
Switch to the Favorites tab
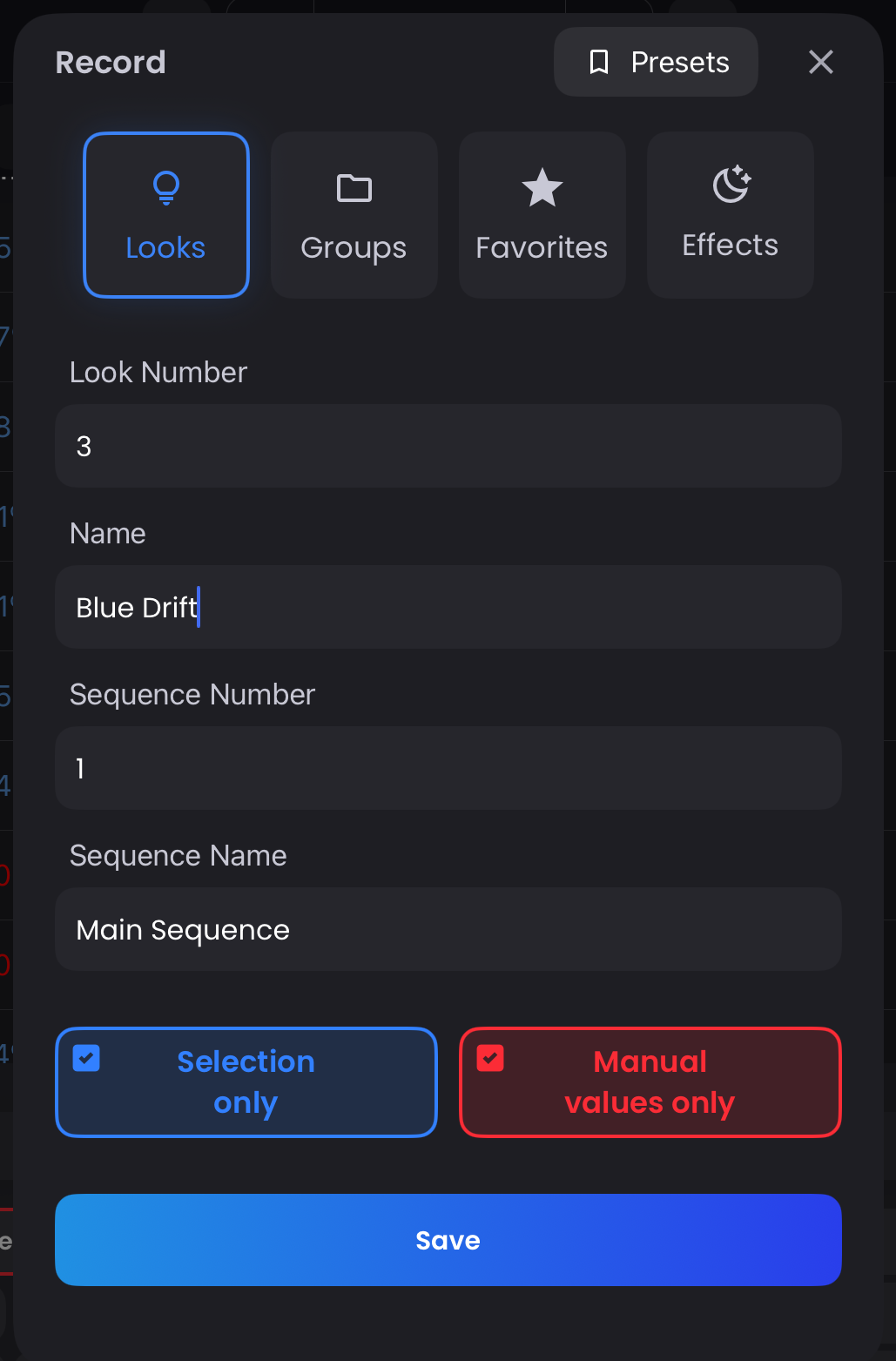542,215
